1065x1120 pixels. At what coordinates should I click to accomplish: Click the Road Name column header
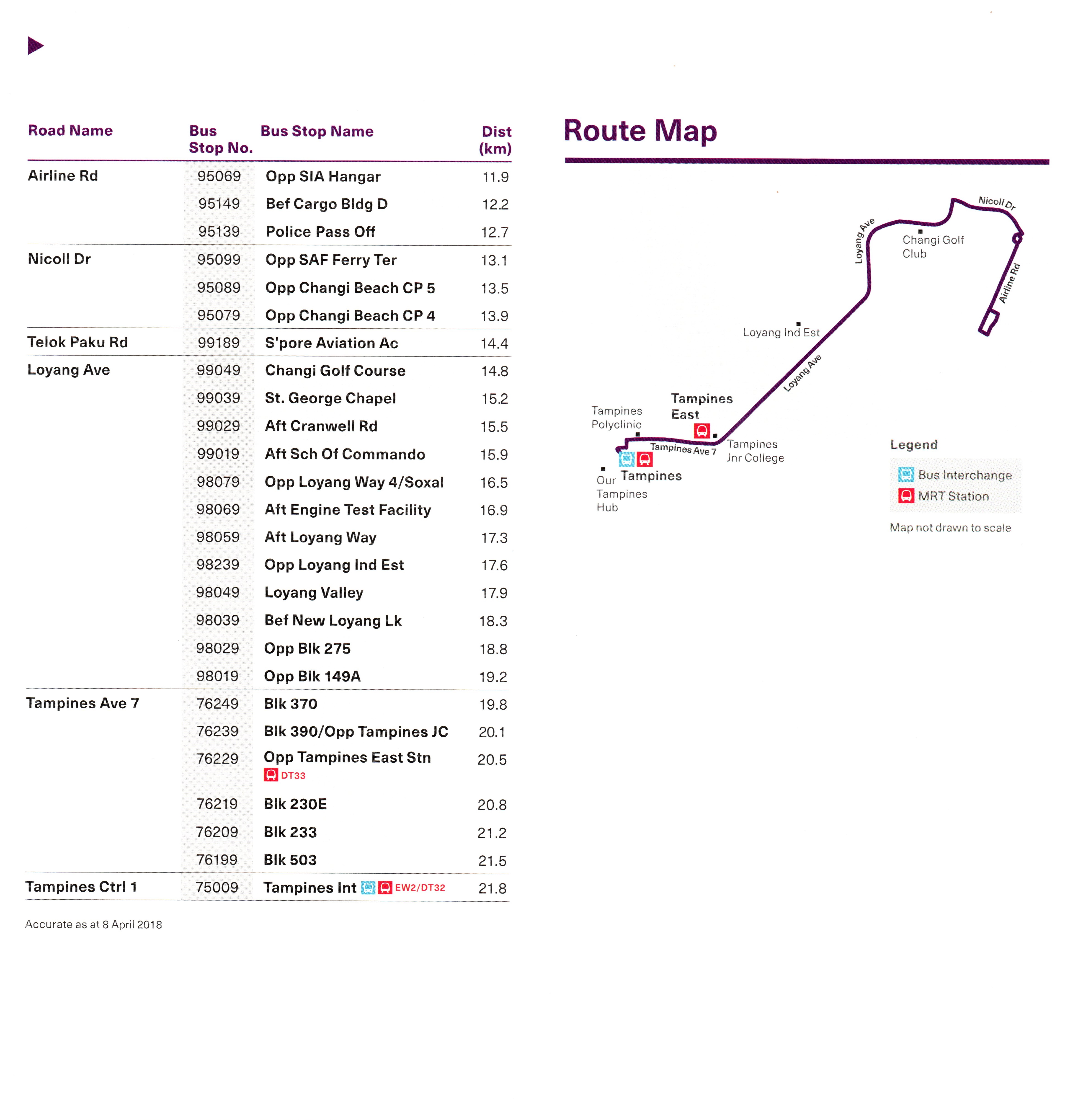tap(70, 131)
